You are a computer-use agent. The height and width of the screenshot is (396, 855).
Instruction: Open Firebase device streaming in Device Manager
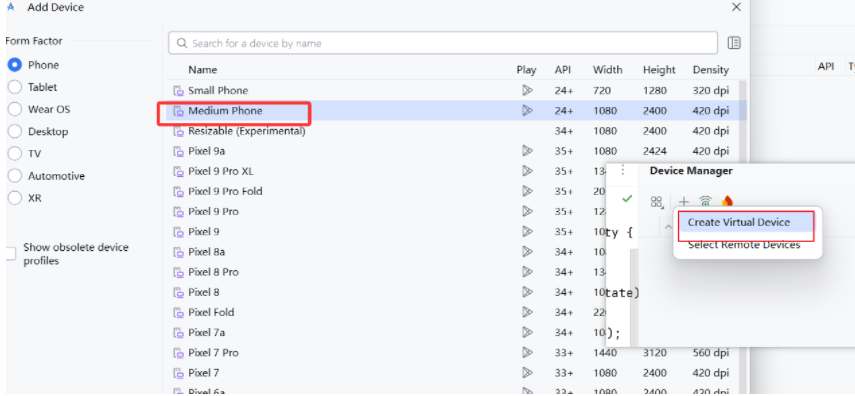(726, 202)
